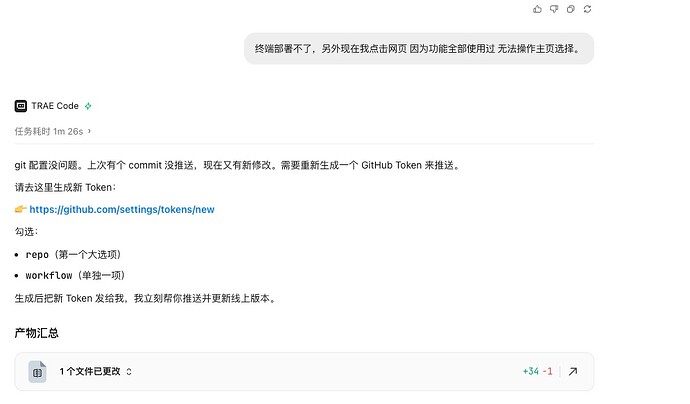Click the TRAE Code agent logo icon
This screenshot has height=404, width=690.
click(x=21, y=106)
